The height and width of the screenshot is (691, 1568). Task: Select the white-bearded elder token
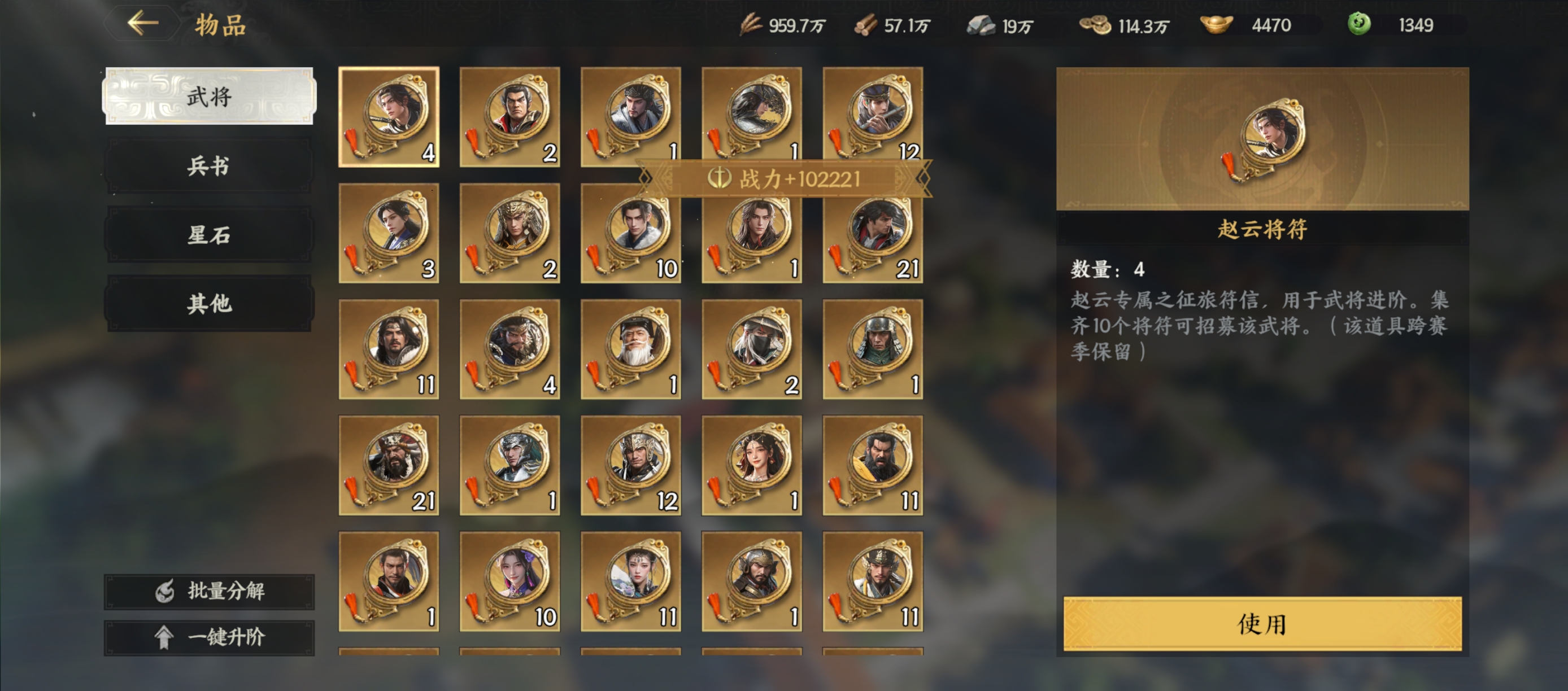630,349
